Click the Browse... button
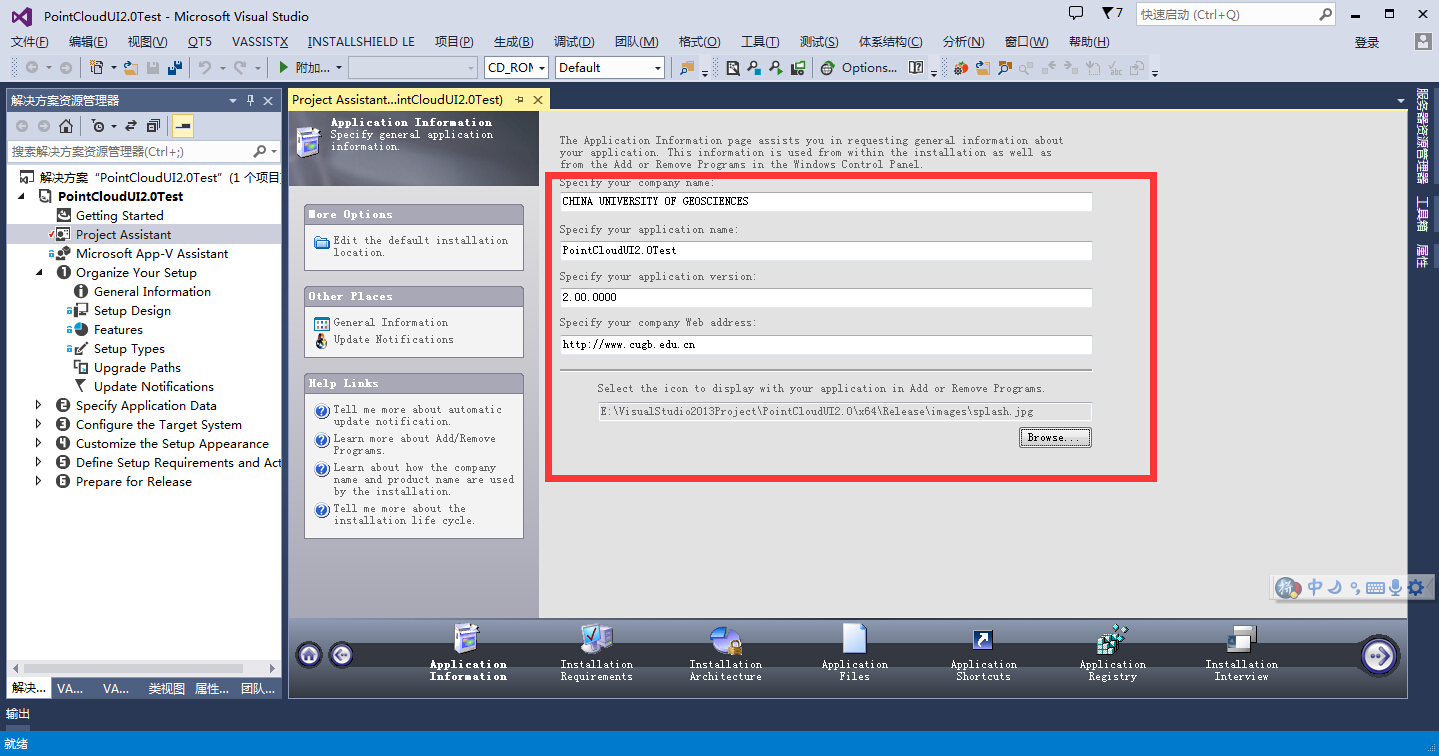 (1054, 438)
